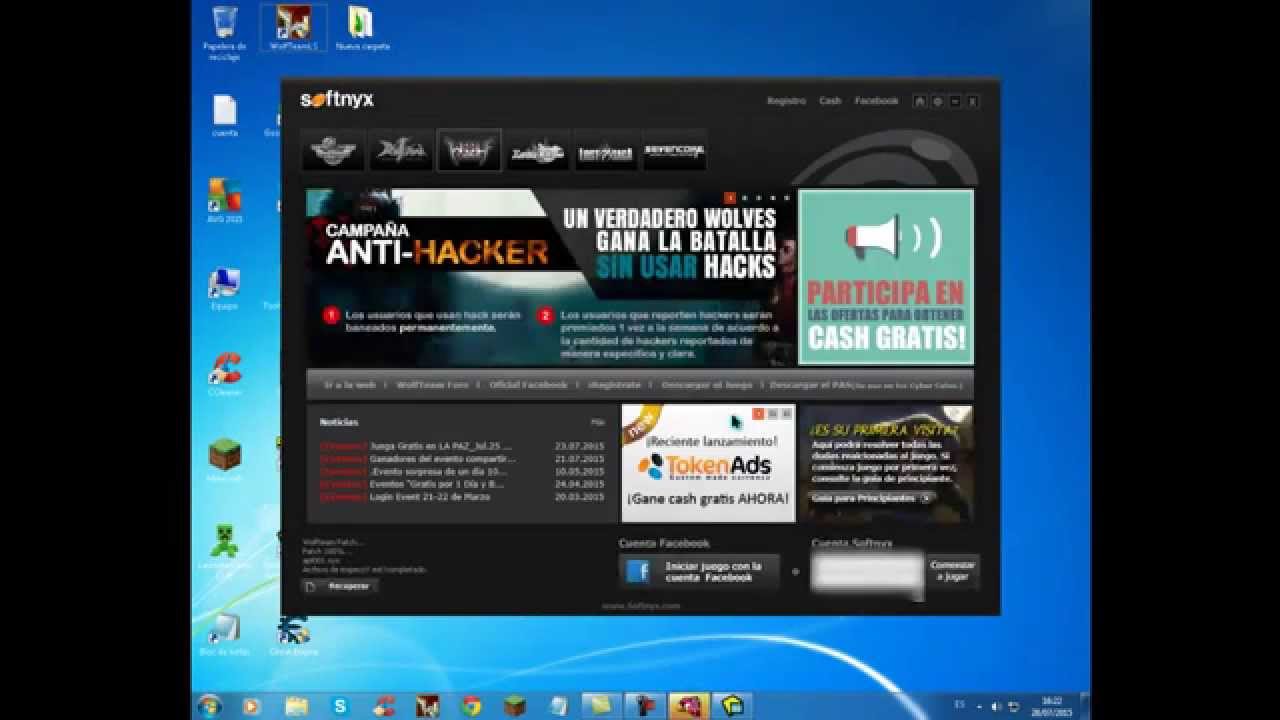Viewport: 1280px width, 720px height.
Task: Click Descargar el Juego link
Action: point(705,384)
